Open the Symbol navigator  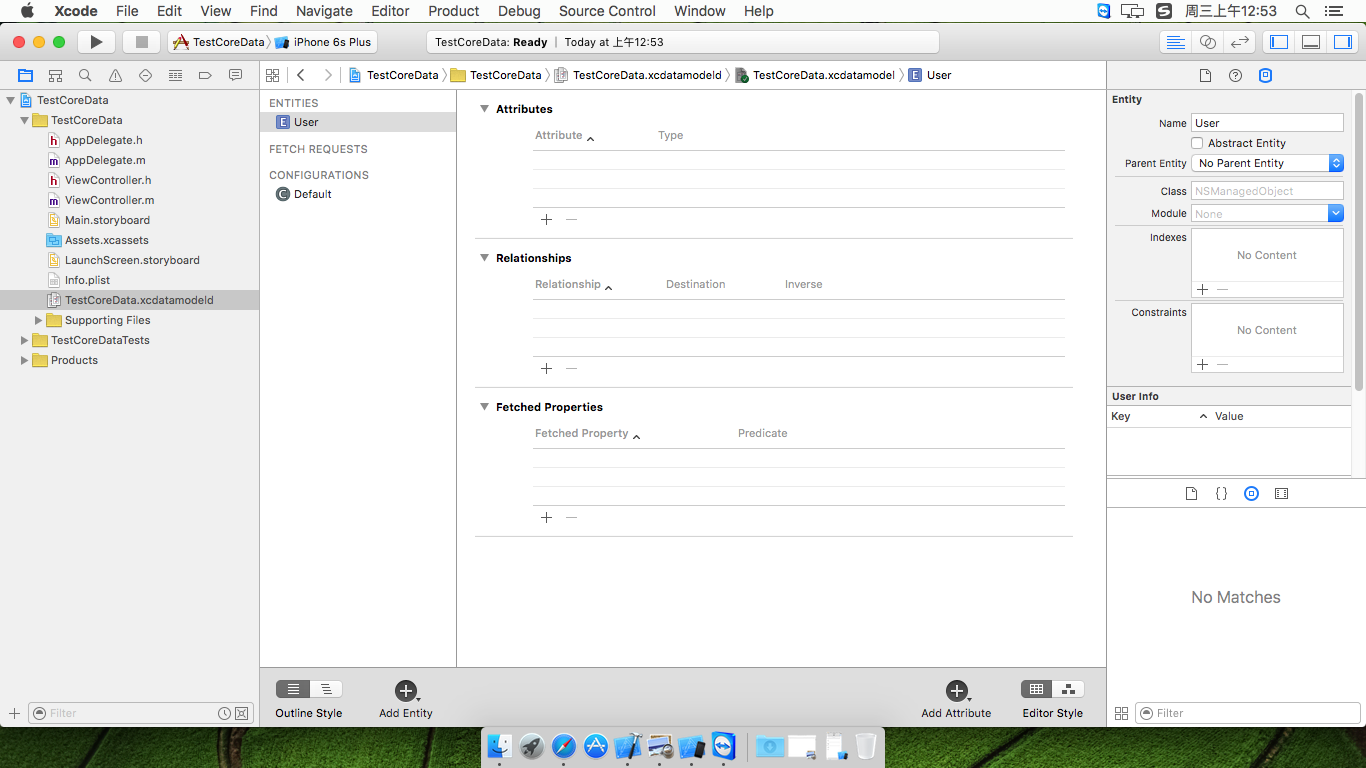point(55,75)
